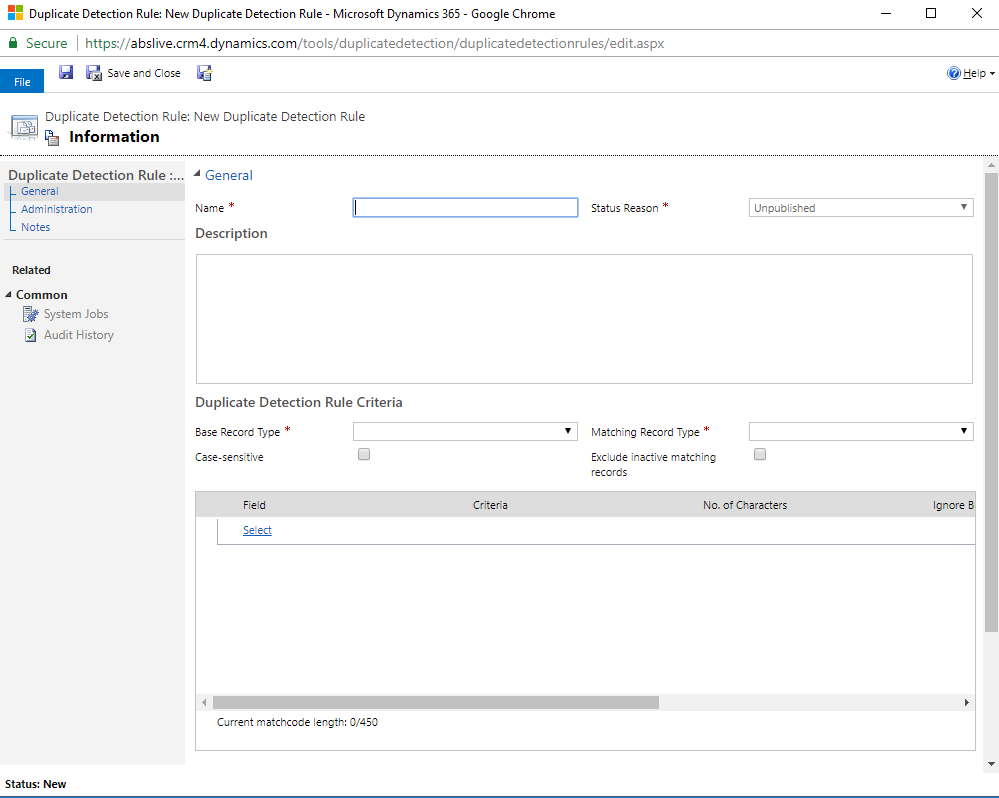999x798 pixels.
Task: Click the Field column header
Action: pos(254,505)
